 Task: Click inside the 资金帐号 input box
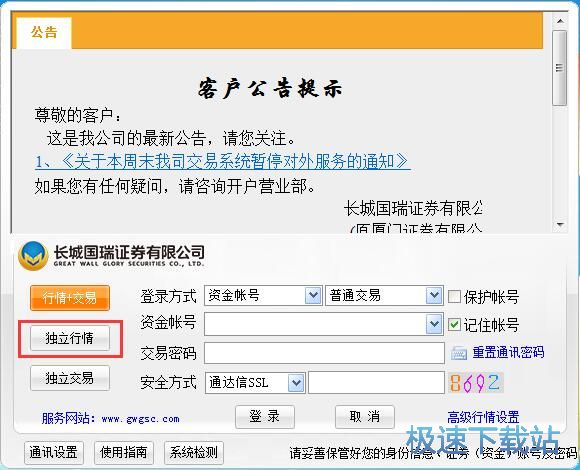tap(315, 324)
